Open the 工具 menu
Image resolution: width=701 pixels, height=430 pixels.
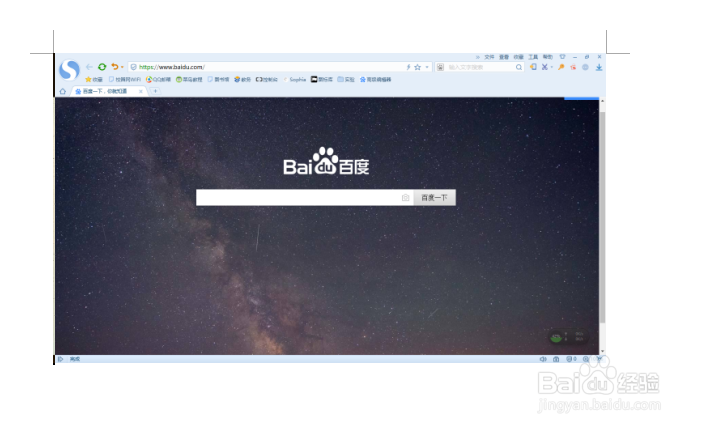tap(533, 57)
